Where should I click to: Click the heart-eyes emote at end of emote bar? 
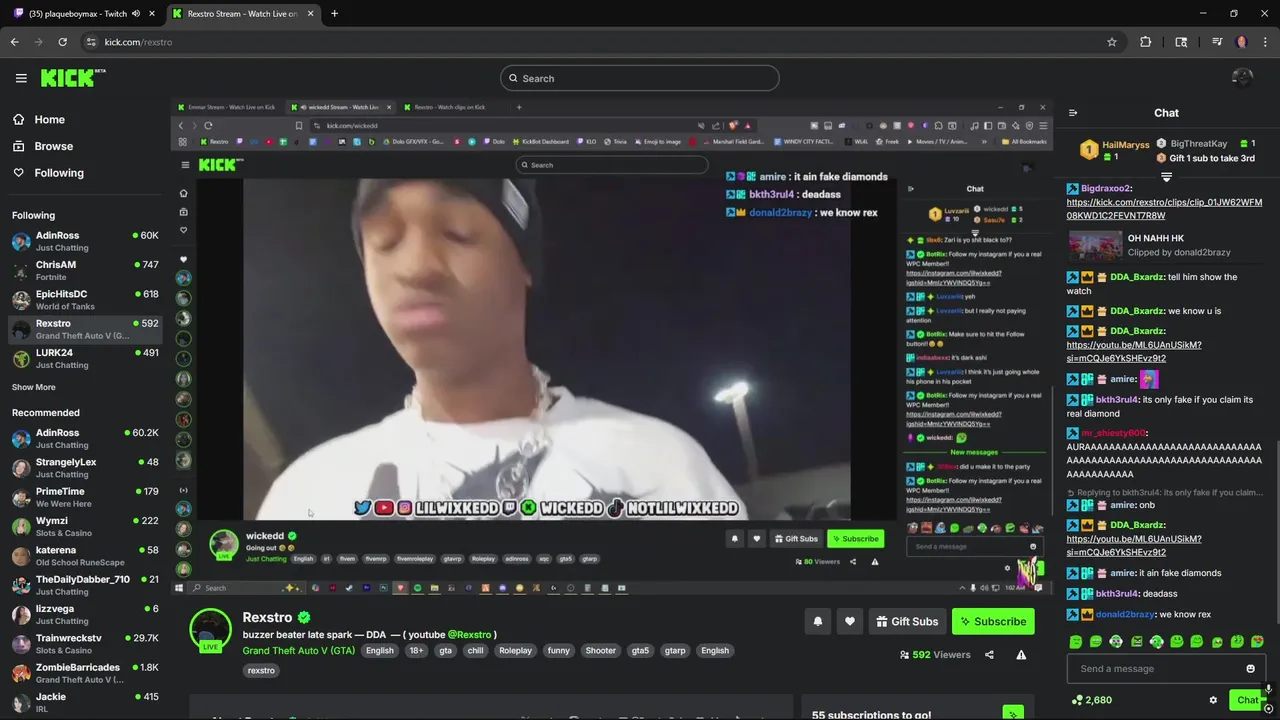point(1257,642)
